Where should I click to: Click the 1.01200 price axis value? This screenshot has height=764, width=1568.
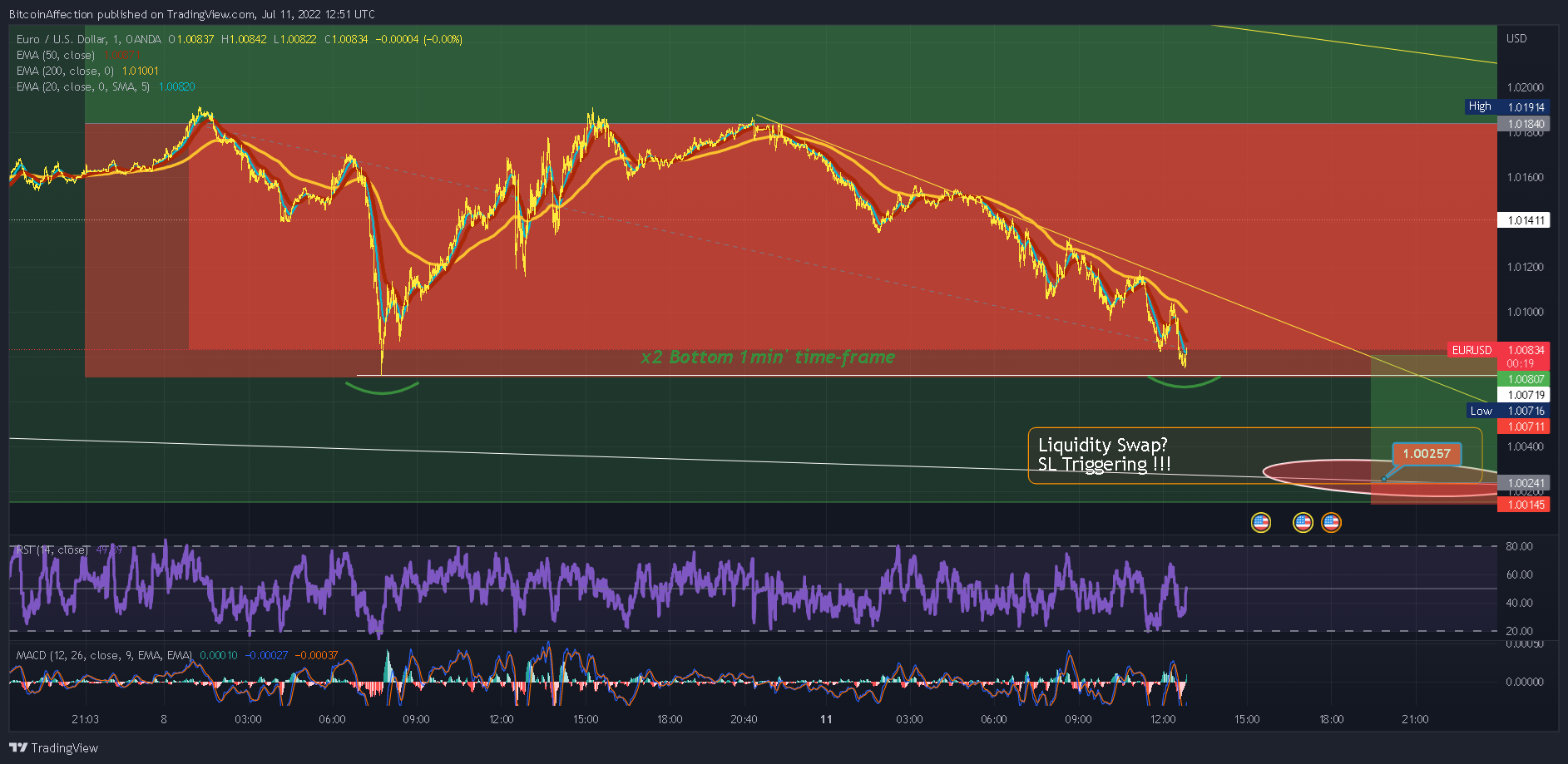click(x=1525, y=267)
